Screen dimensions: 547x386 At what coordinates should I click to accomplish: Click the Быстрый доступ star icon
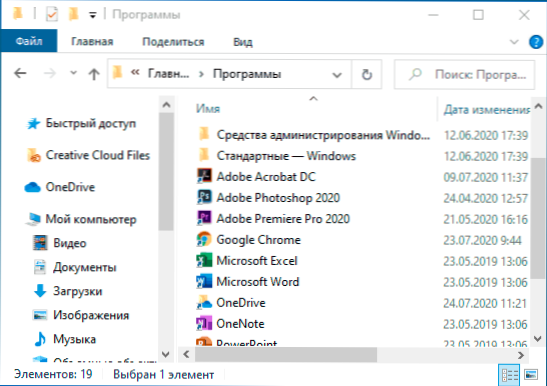pyautogui.click(x=33, y=123)
